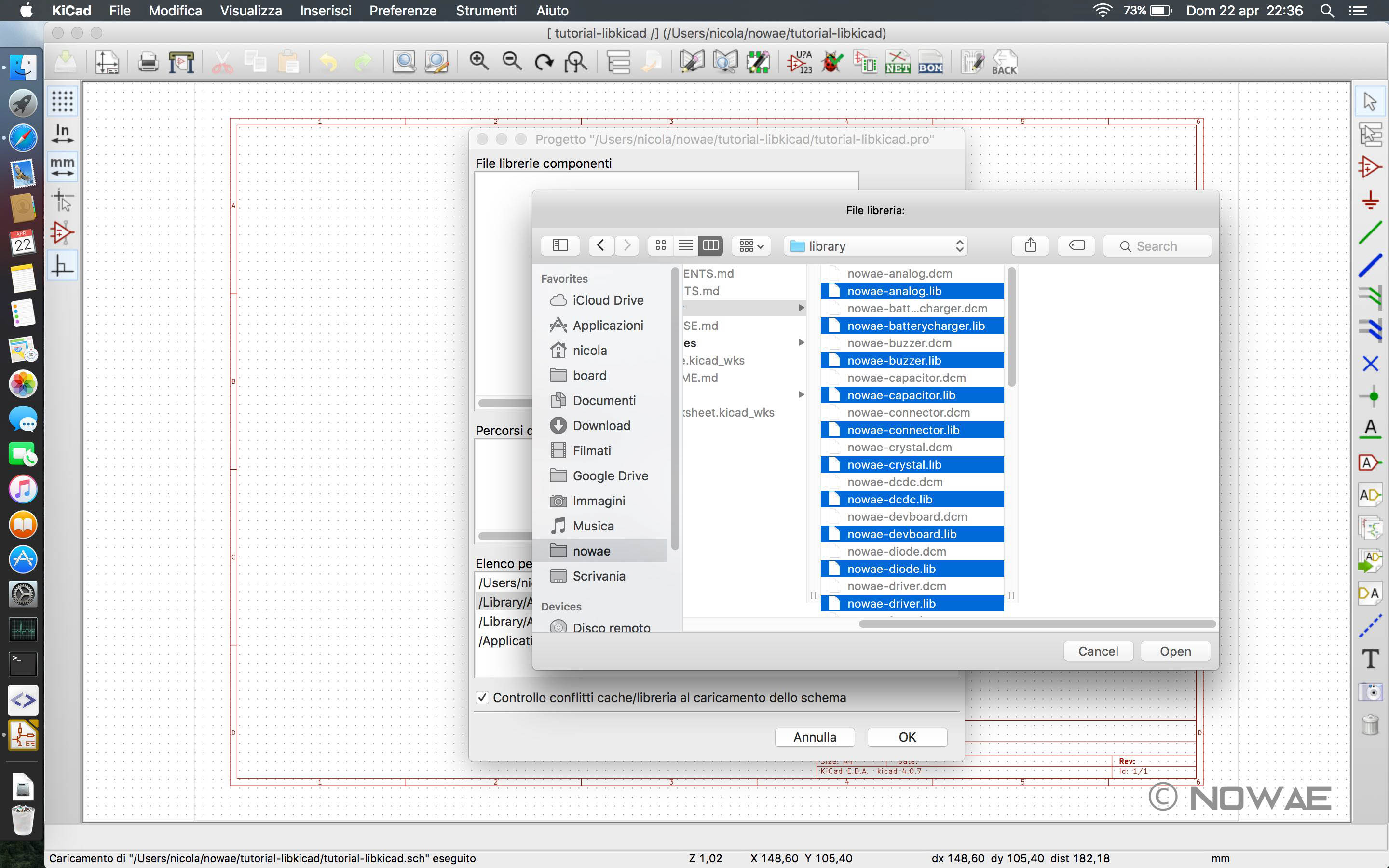Click annotate schematic components icon

point(800,61)
